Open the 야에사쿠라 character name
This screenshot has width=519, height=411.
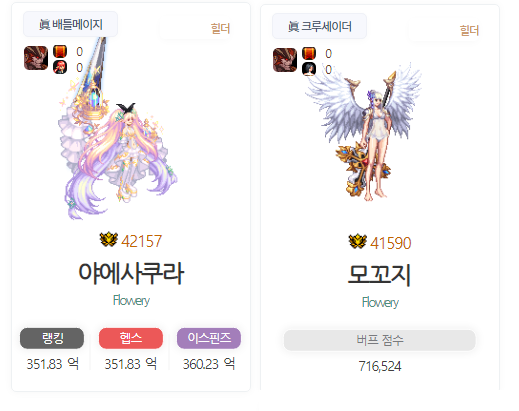[131, 273]
